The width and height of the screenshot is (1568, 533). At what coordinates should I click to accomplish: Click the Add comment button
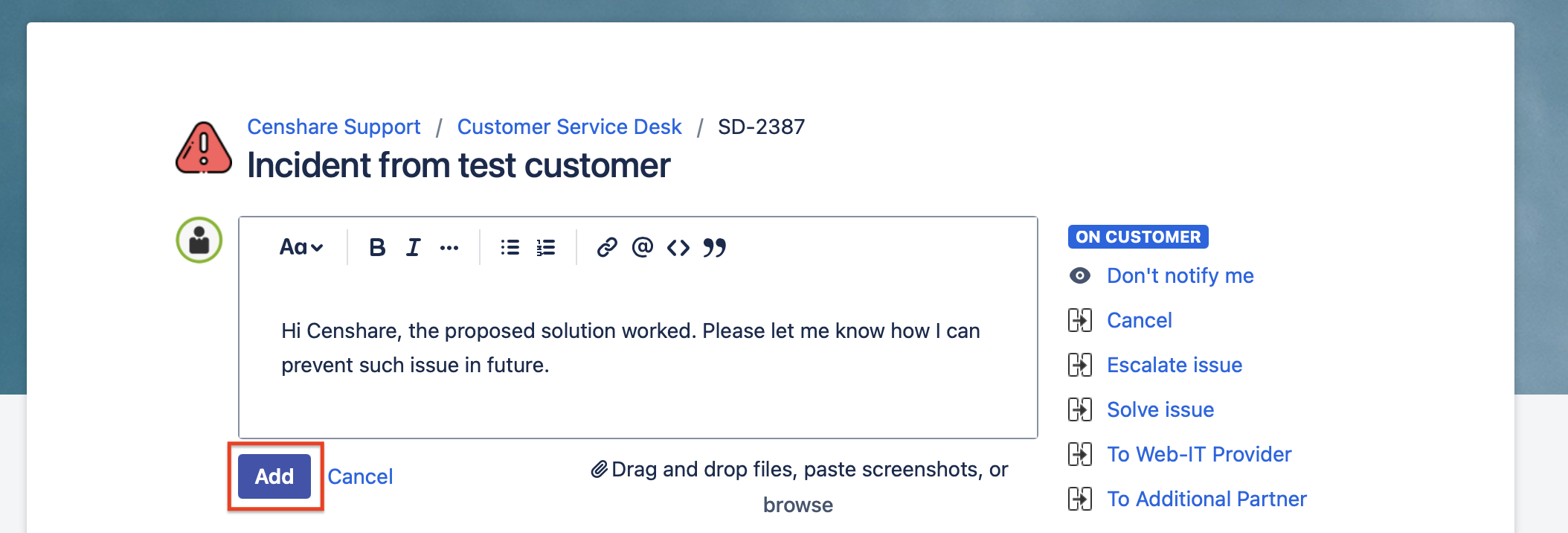coord(274,476)
